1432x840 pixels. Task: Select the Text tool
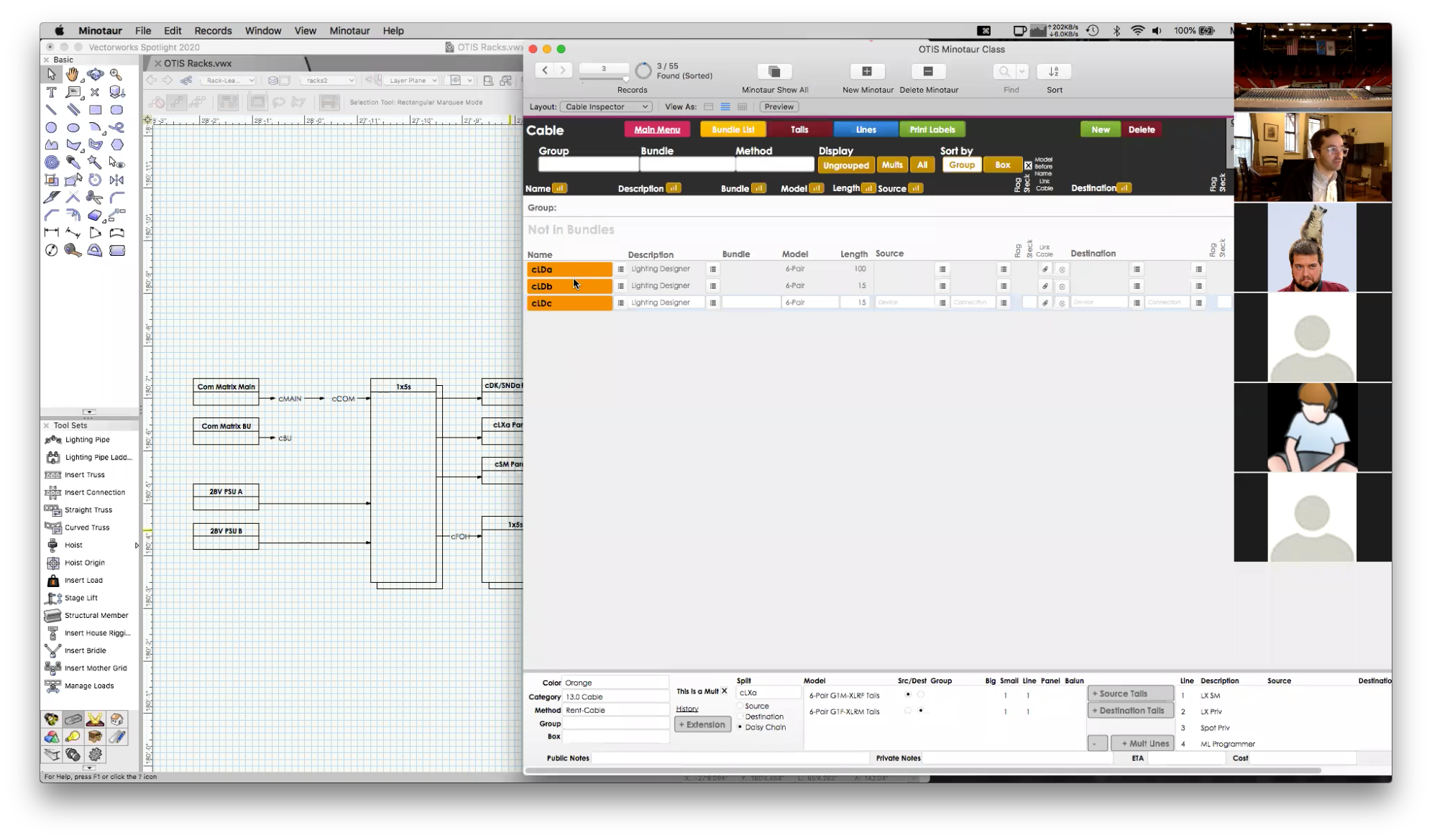[x=51, y=91]
